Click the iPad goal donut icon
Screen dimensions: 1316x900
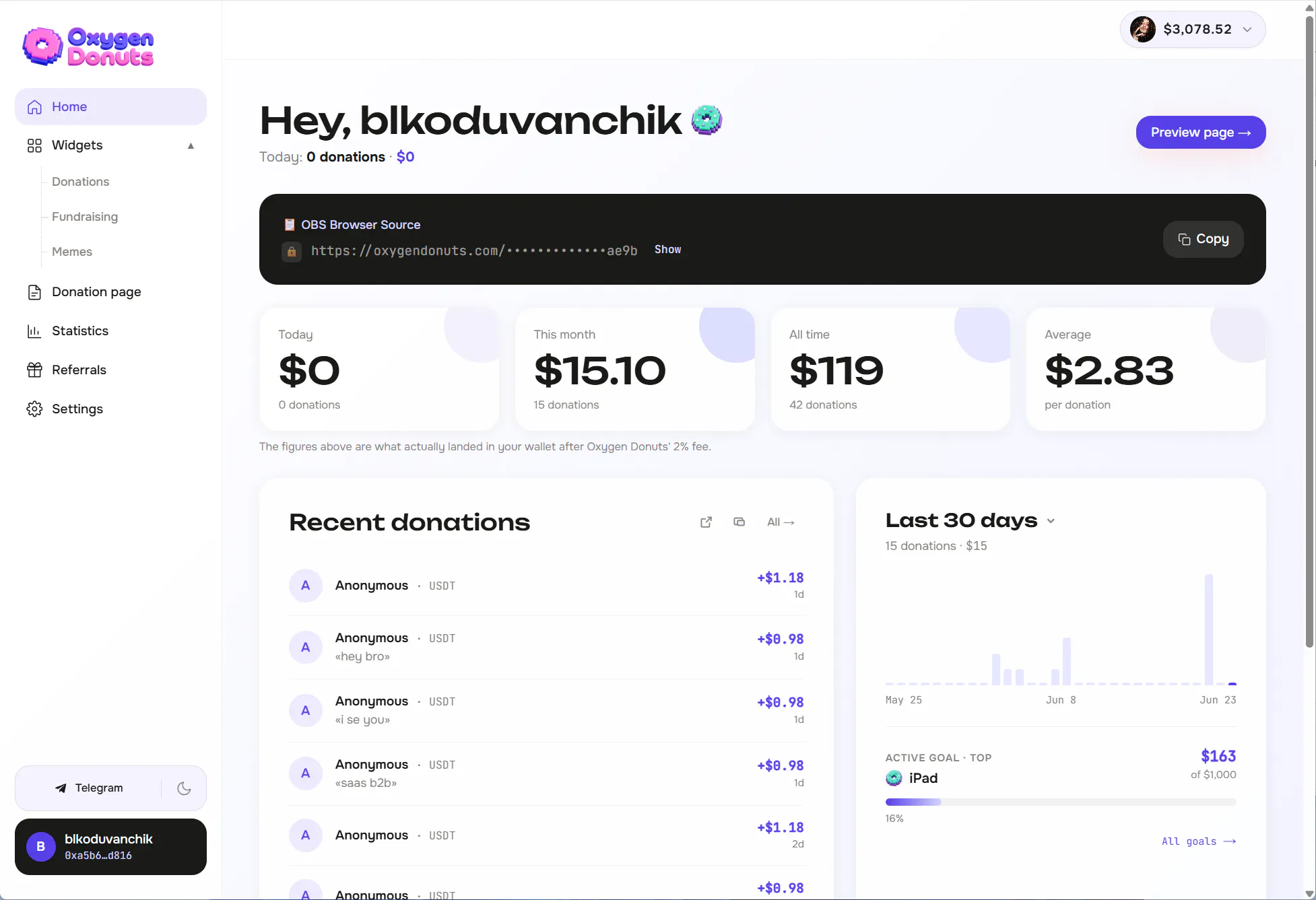tap(894, 778)
